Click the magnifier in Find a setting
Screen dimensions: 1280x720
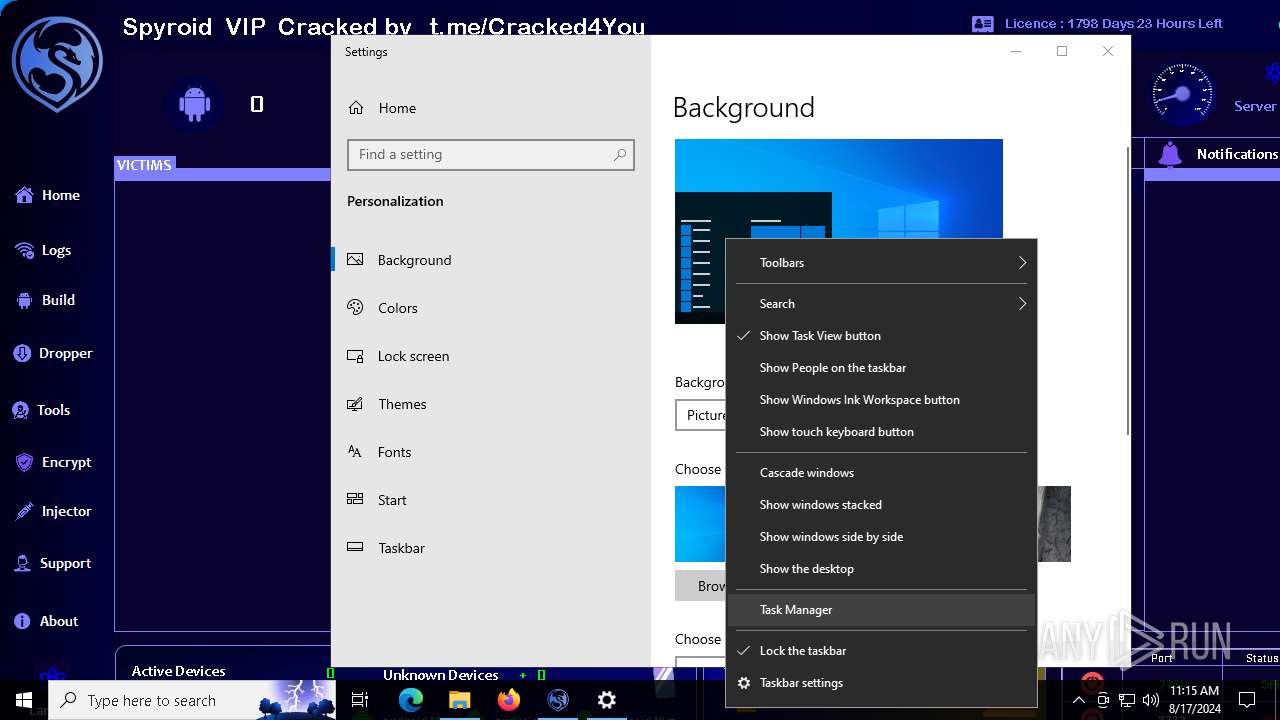pos(620,154)
